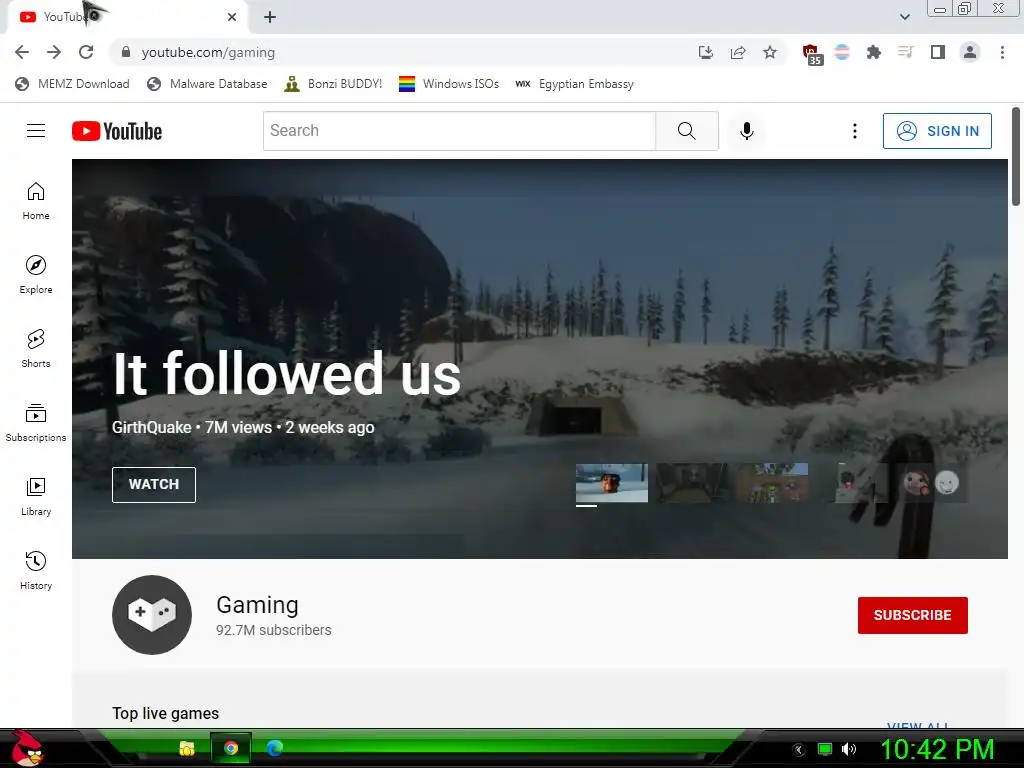Image resolution: width=1024 pixels, height=768 pixels.
Task: Open Bonzi BUDDY! bookmark
Action: (x=333, y=84)
